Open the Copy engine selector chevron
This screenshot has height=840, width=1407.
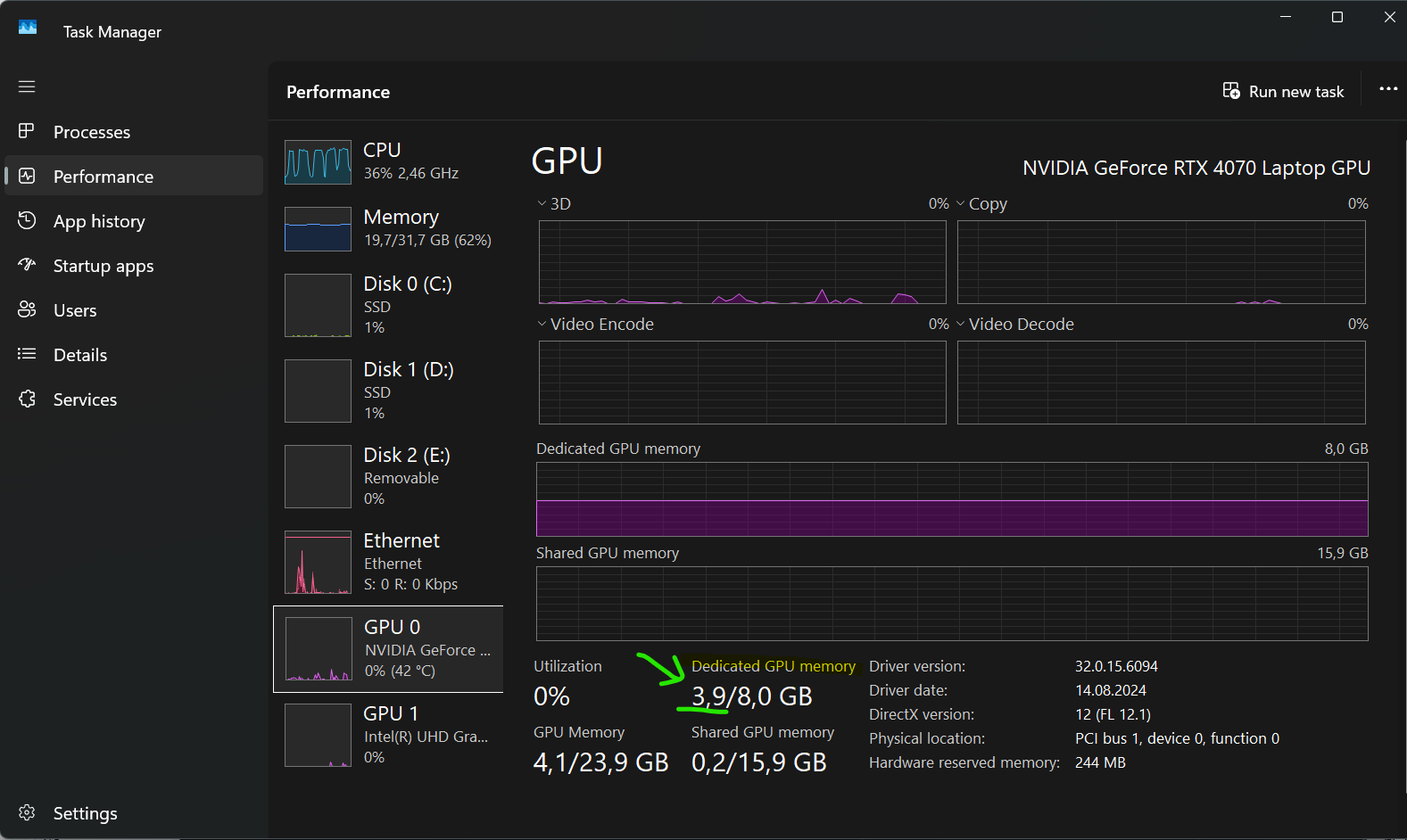[x=961, y=203]
